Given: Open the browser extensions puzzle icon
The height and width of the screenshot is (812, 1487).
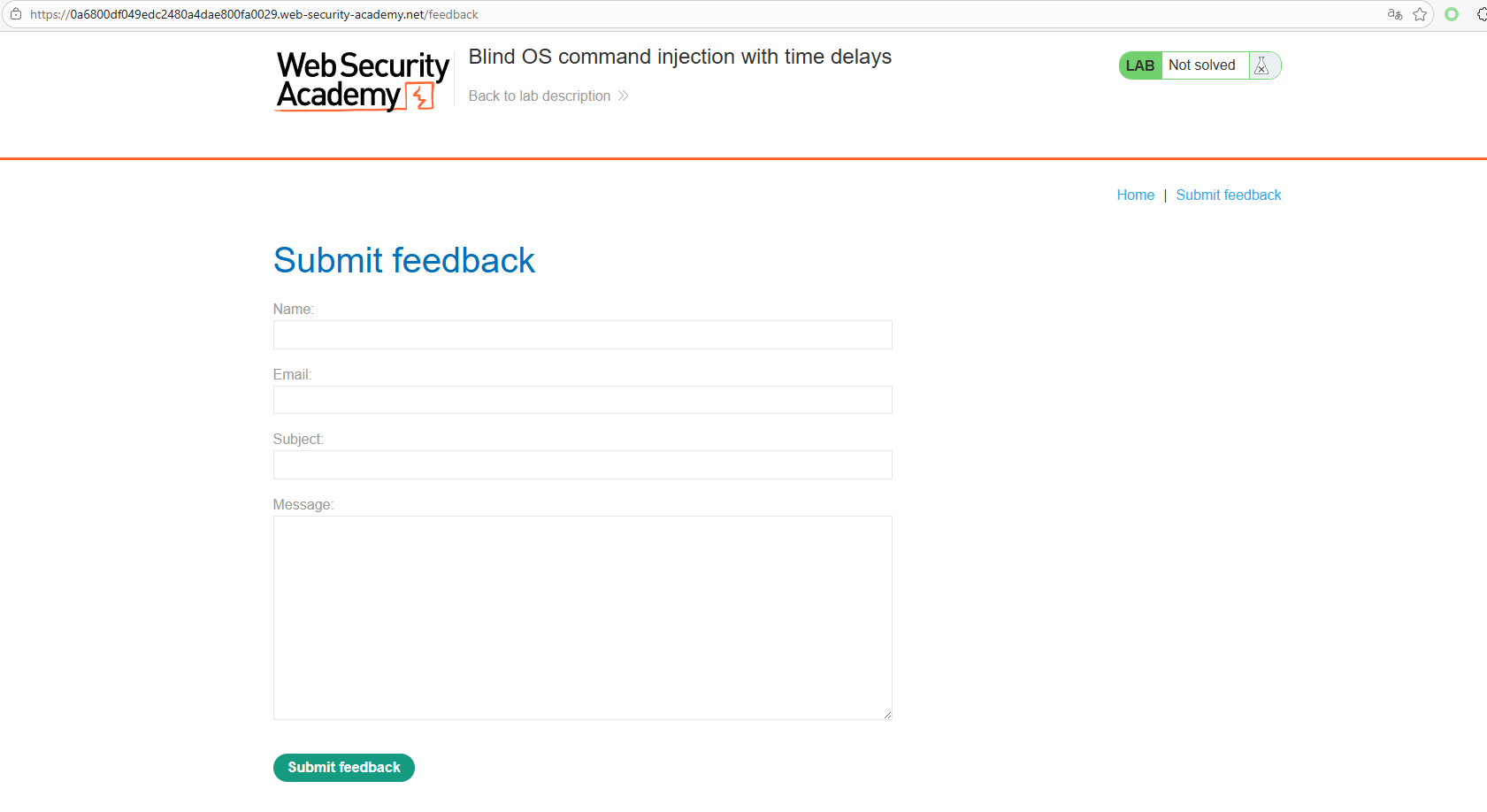Looking at the screenshot, I should click(1481, 14).
